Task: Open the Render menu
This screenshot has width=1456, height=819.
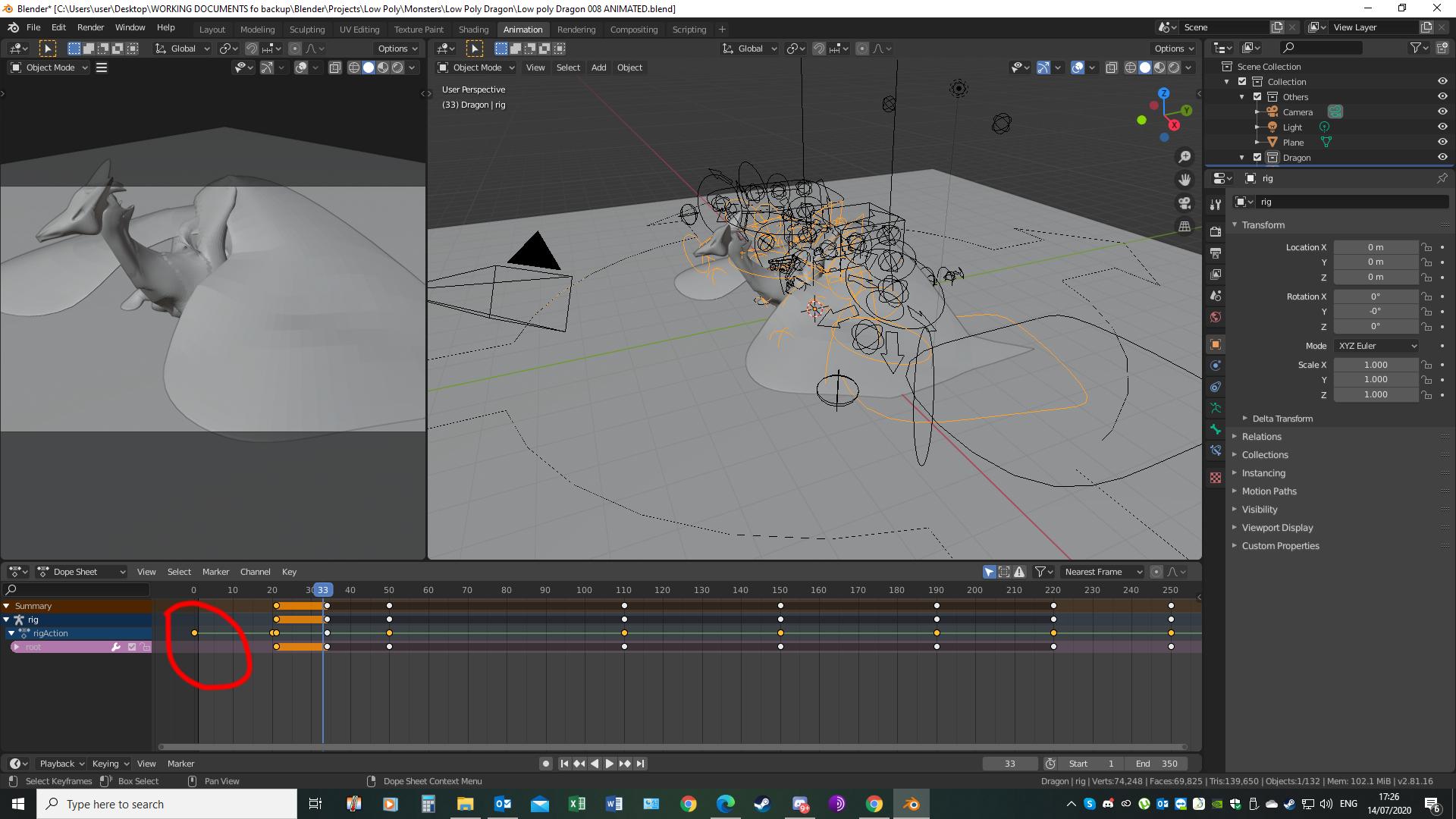Action: [x=90, y=27]
